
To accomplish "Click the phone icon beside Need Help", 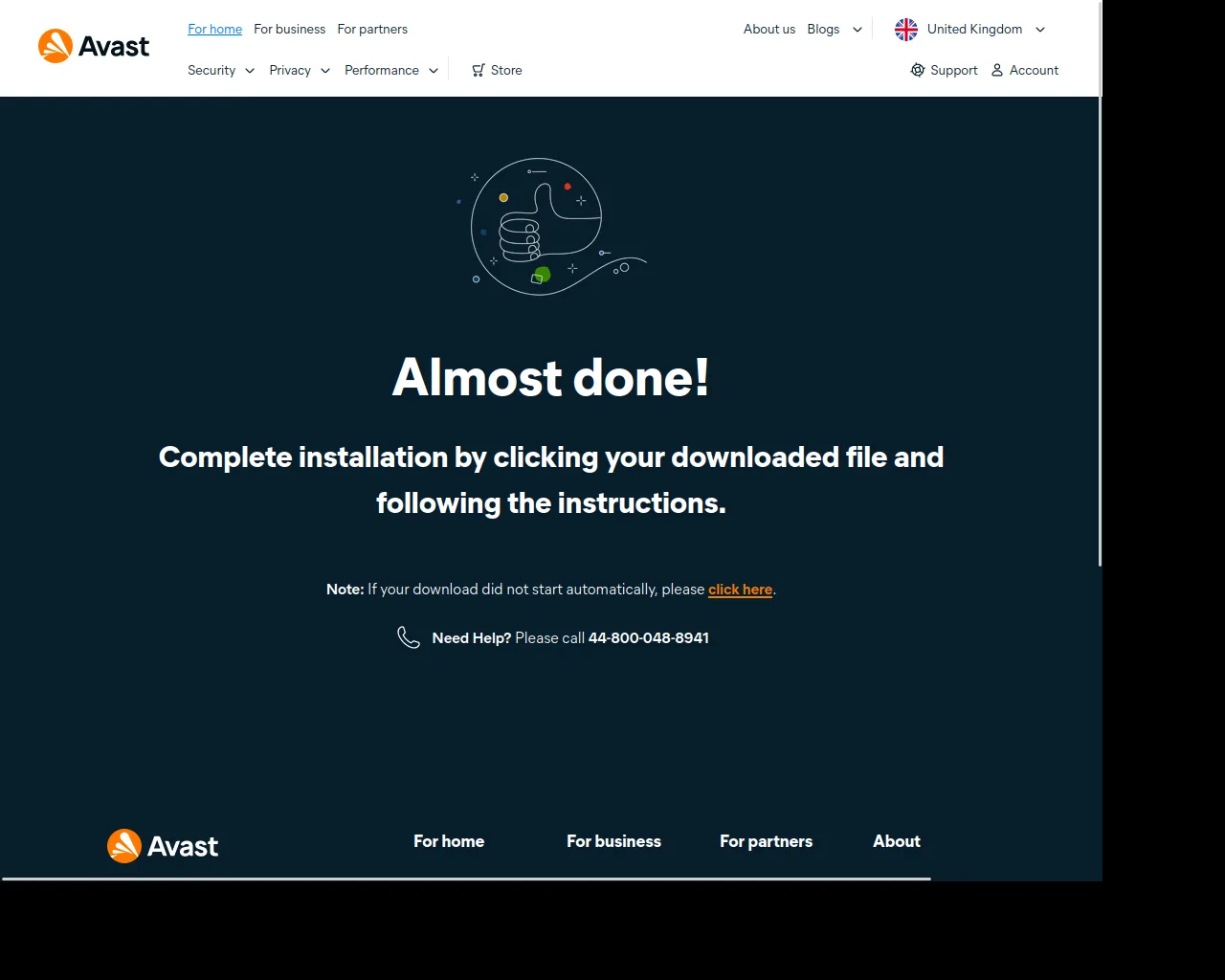I will coord(409,637).
